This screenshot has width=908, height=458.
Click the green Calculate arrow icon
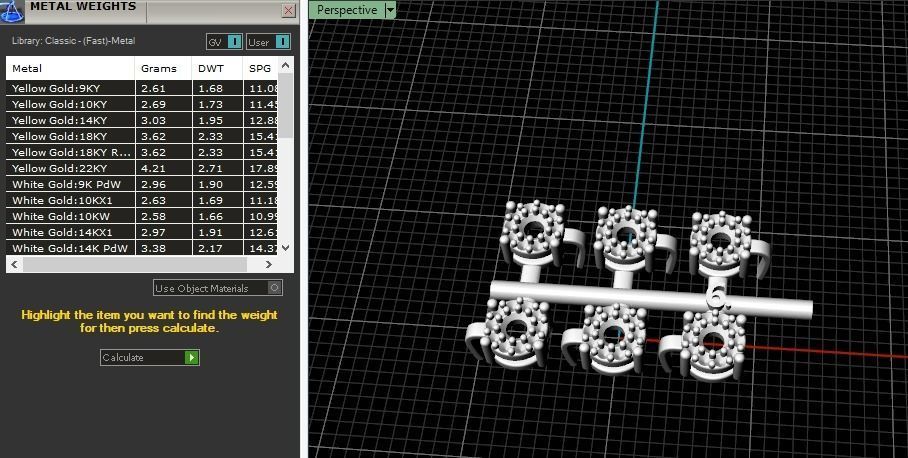click(x=191, y=357)
